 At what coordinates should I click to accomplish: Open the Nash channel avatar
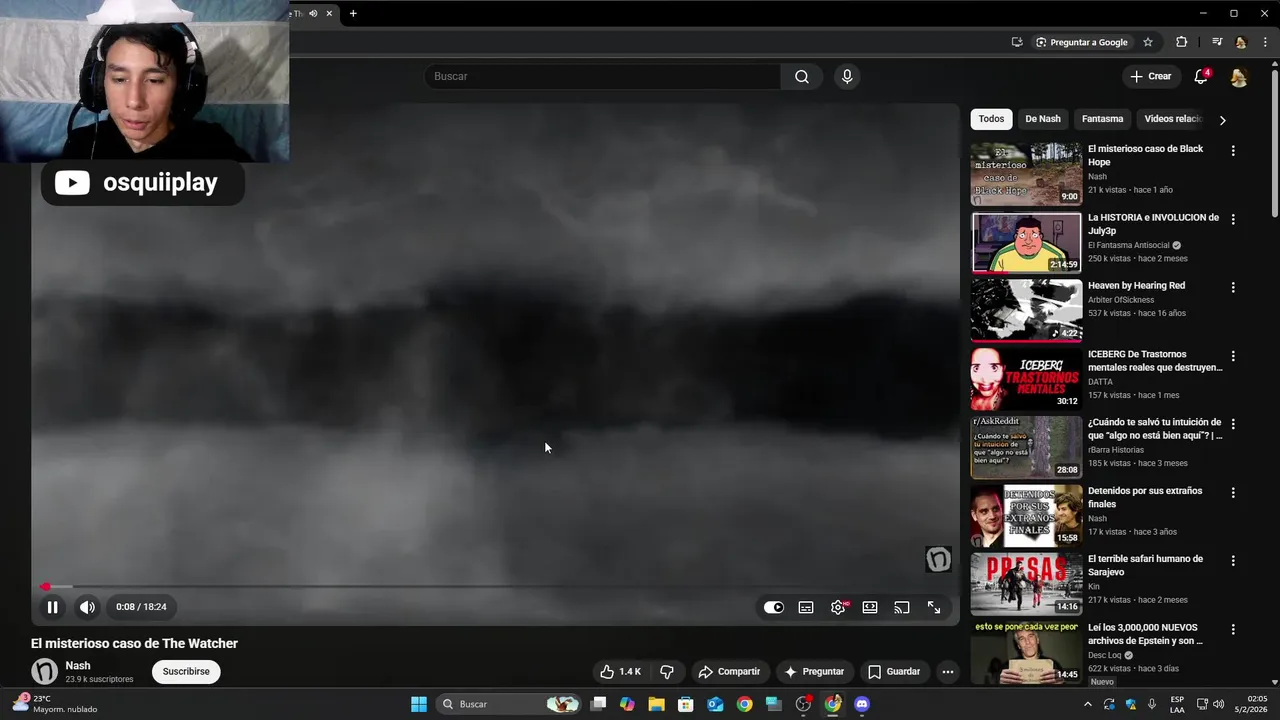click(45, 672)
